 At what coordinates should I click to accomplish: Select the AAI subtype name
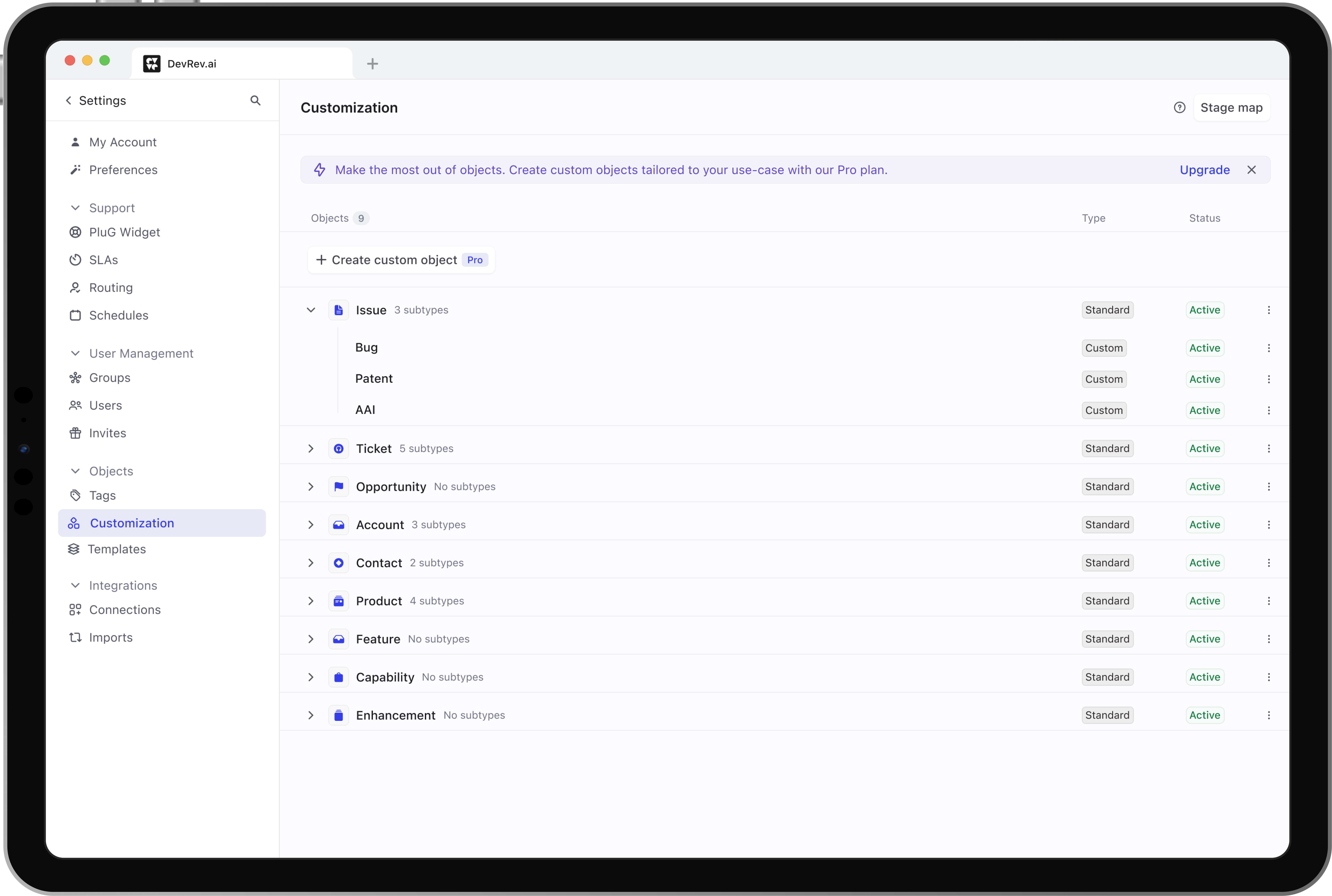click(365, 410)
